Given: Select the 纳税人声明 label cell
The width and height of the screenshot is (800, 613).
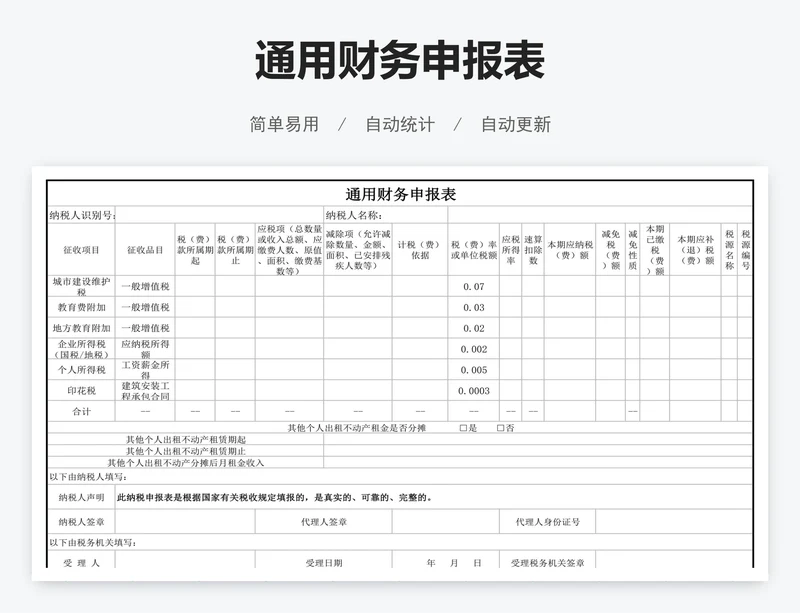Looking at the screenshot, I should click(x=82, y=497).
